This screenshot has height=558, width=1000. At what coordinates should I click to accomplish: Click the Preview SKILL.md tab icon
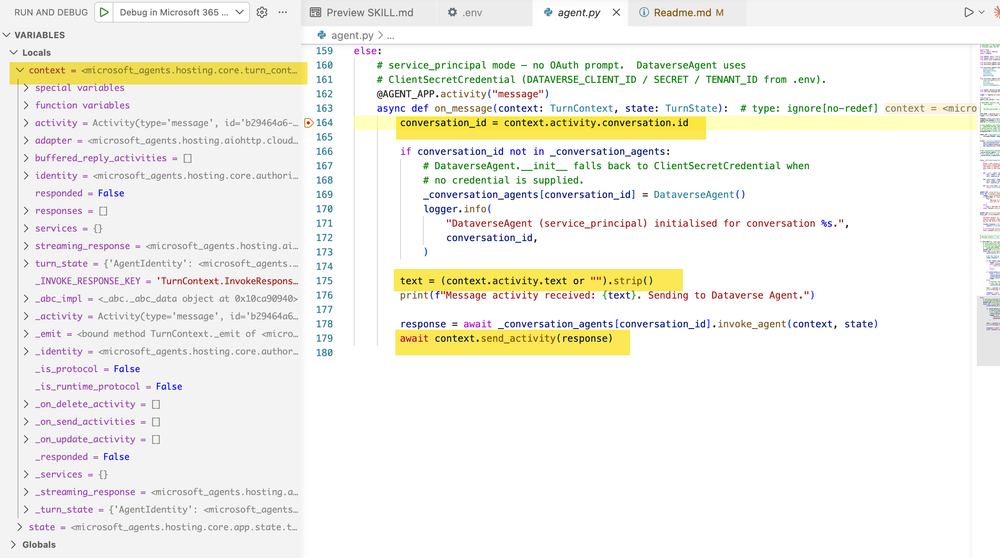[315, 12]
